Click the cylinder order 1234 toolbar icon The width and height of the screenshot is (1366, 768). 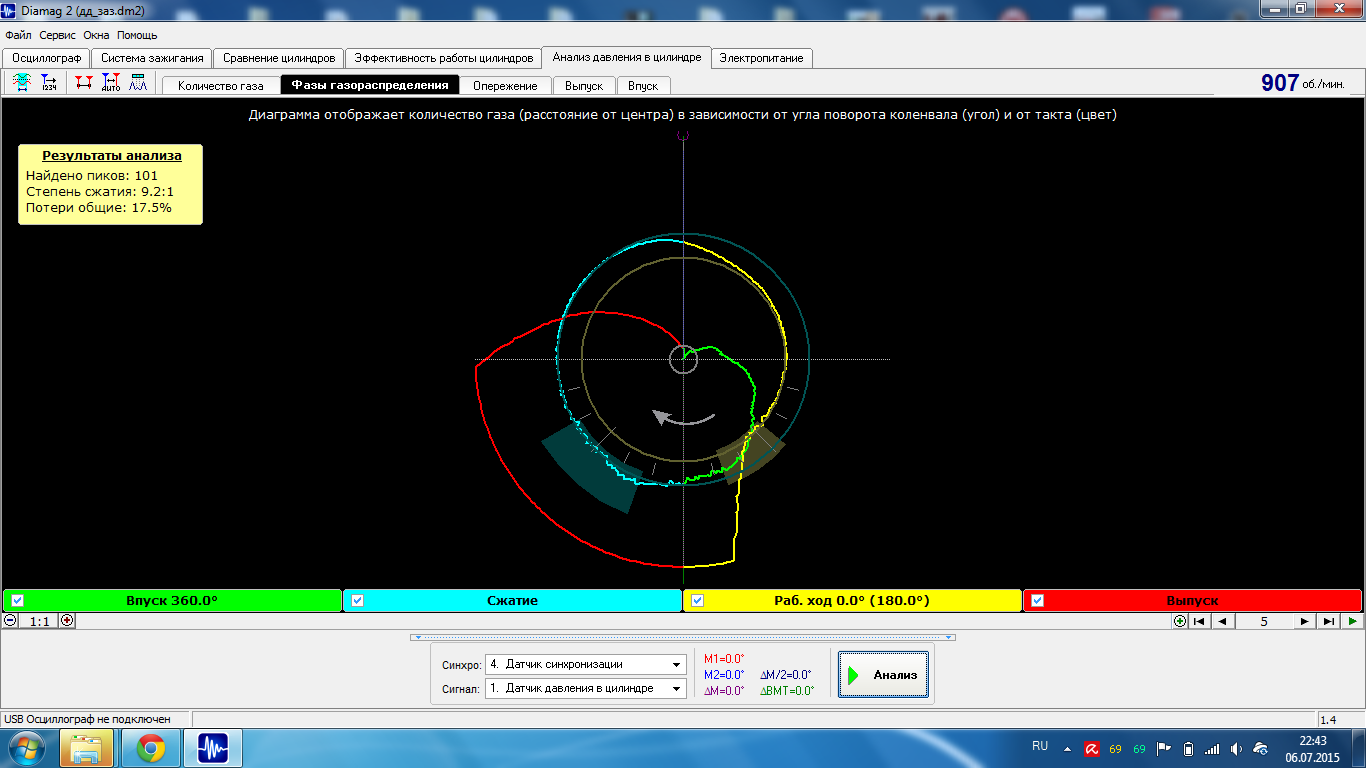pyautogui.click(x=49, y=83)
